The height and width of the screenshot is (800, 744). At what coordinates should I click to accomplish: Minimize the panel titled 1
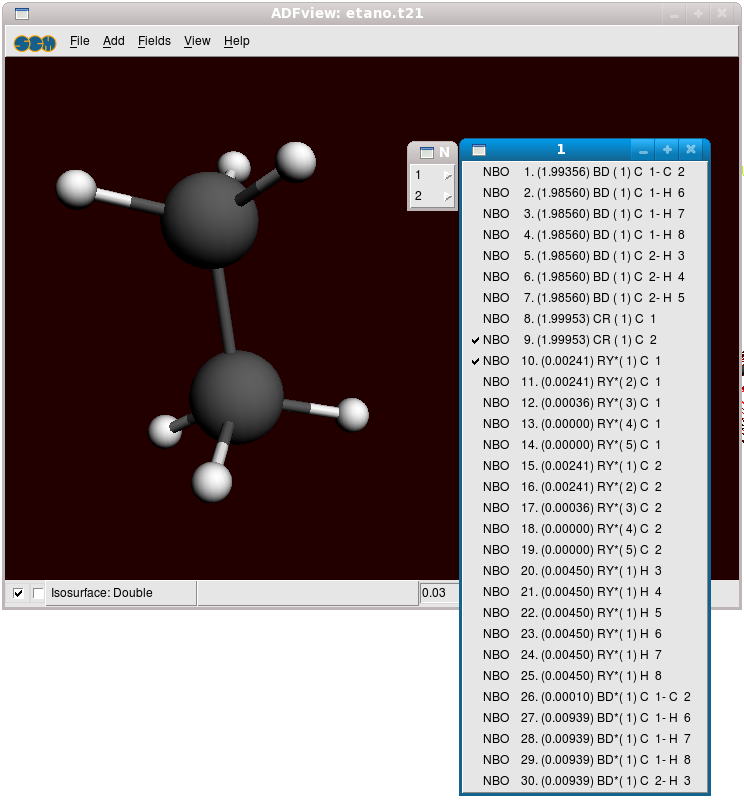coord(643,150)
